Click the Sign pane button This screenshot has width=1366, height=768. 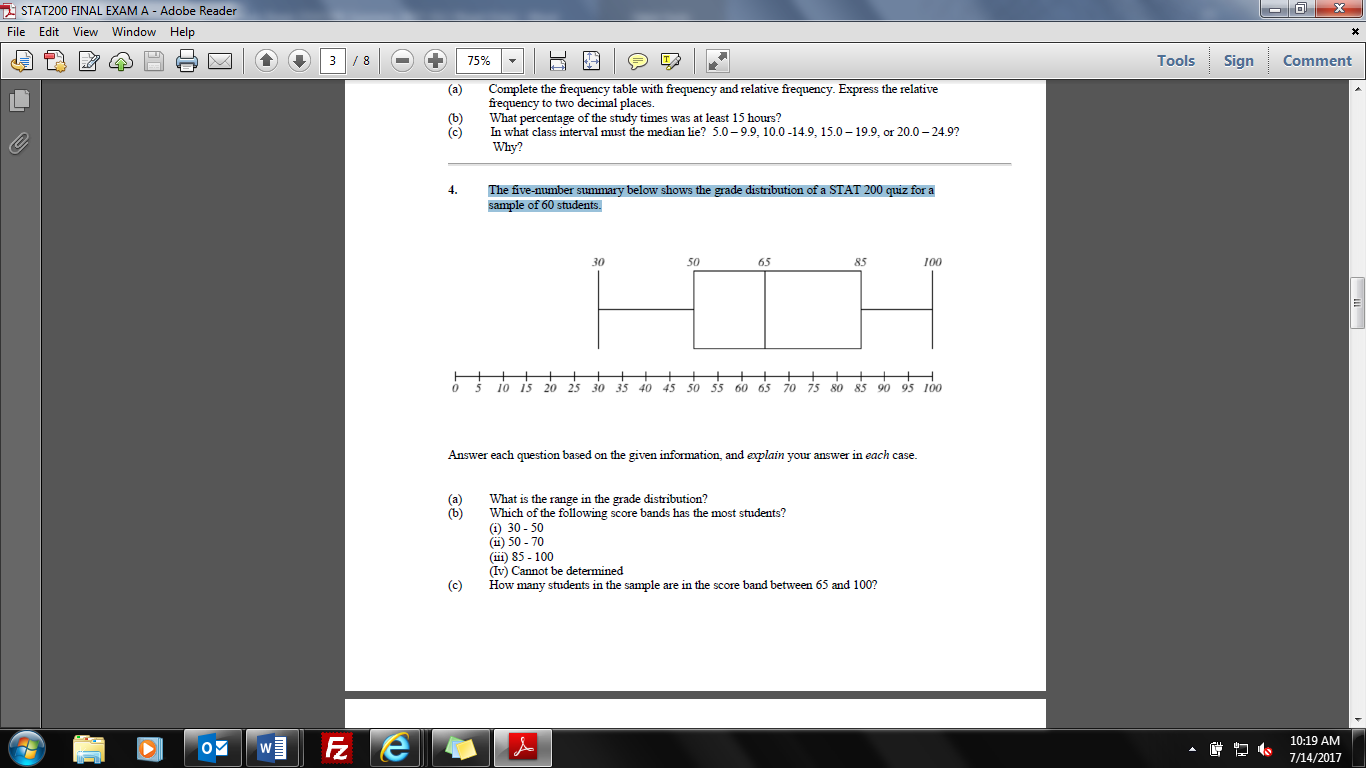[1238, 60]
